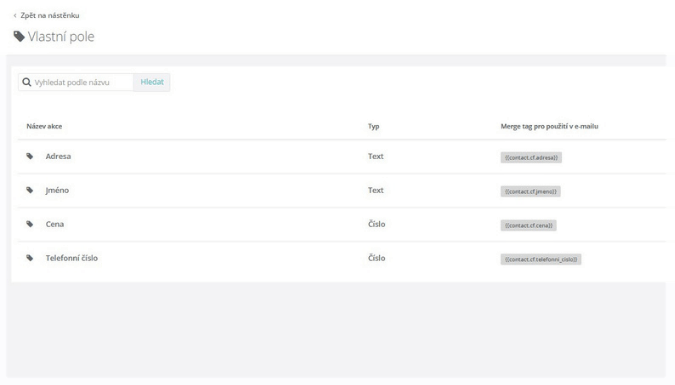Viewport: 675px width, 385px height.
Task: Select the contact.cf.jmeno merge tag
Action: [x=531, y=192]
